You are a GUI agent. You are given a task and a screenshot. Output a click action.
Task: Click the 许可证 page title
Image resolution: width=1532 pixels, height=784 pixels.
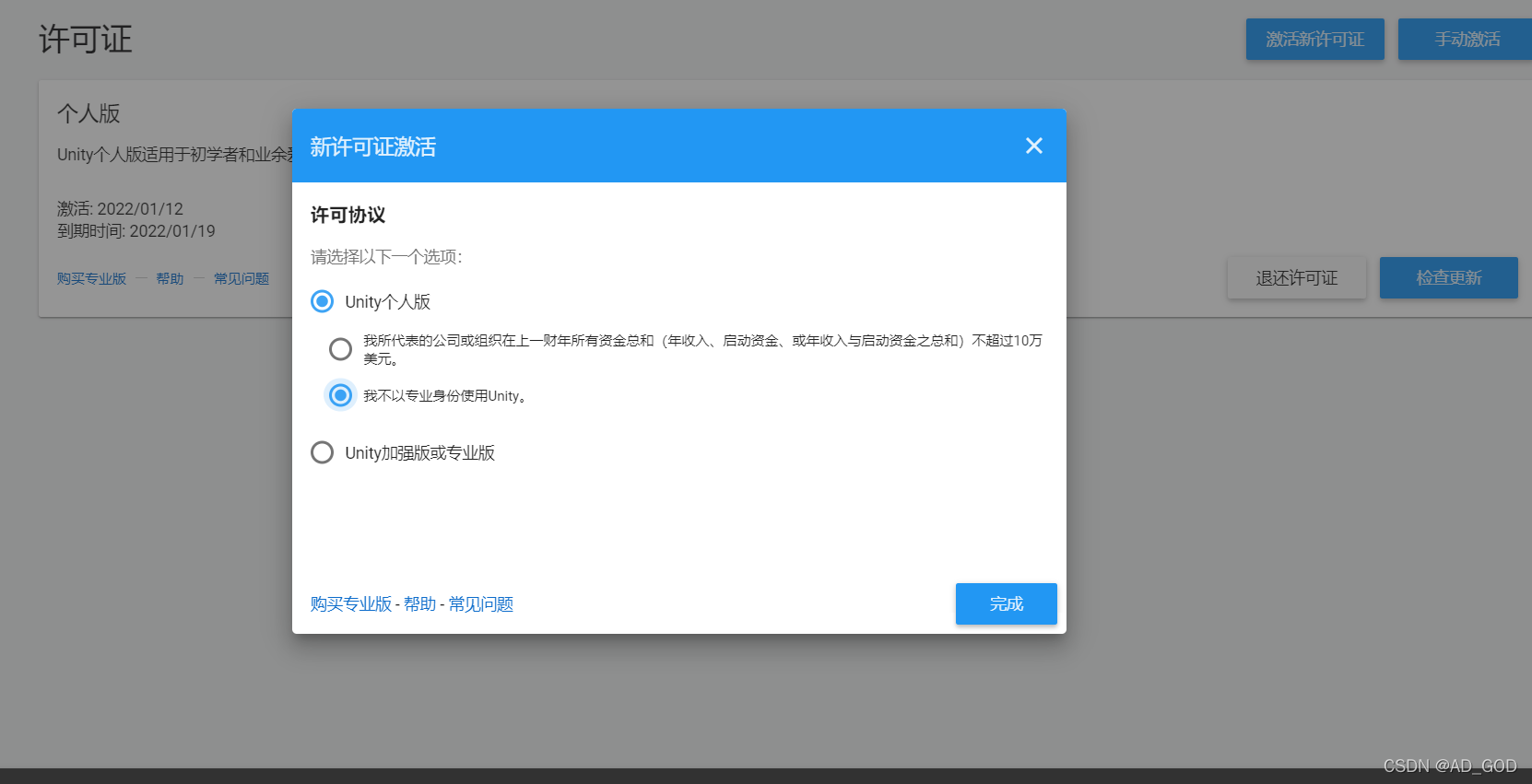(x=86, y=40)
